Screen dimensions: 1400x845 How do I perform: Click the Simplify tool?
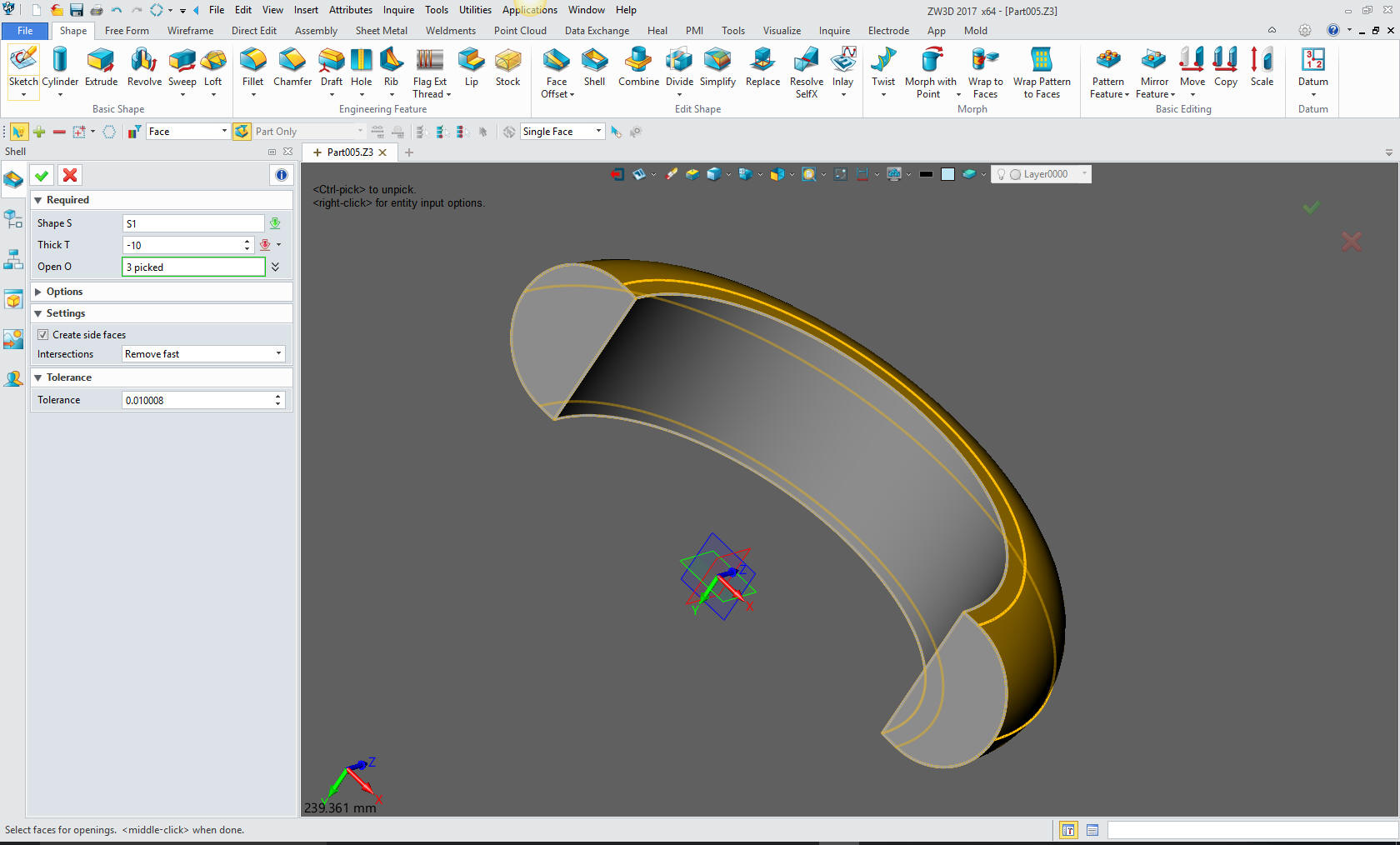[x=717, y=67]
